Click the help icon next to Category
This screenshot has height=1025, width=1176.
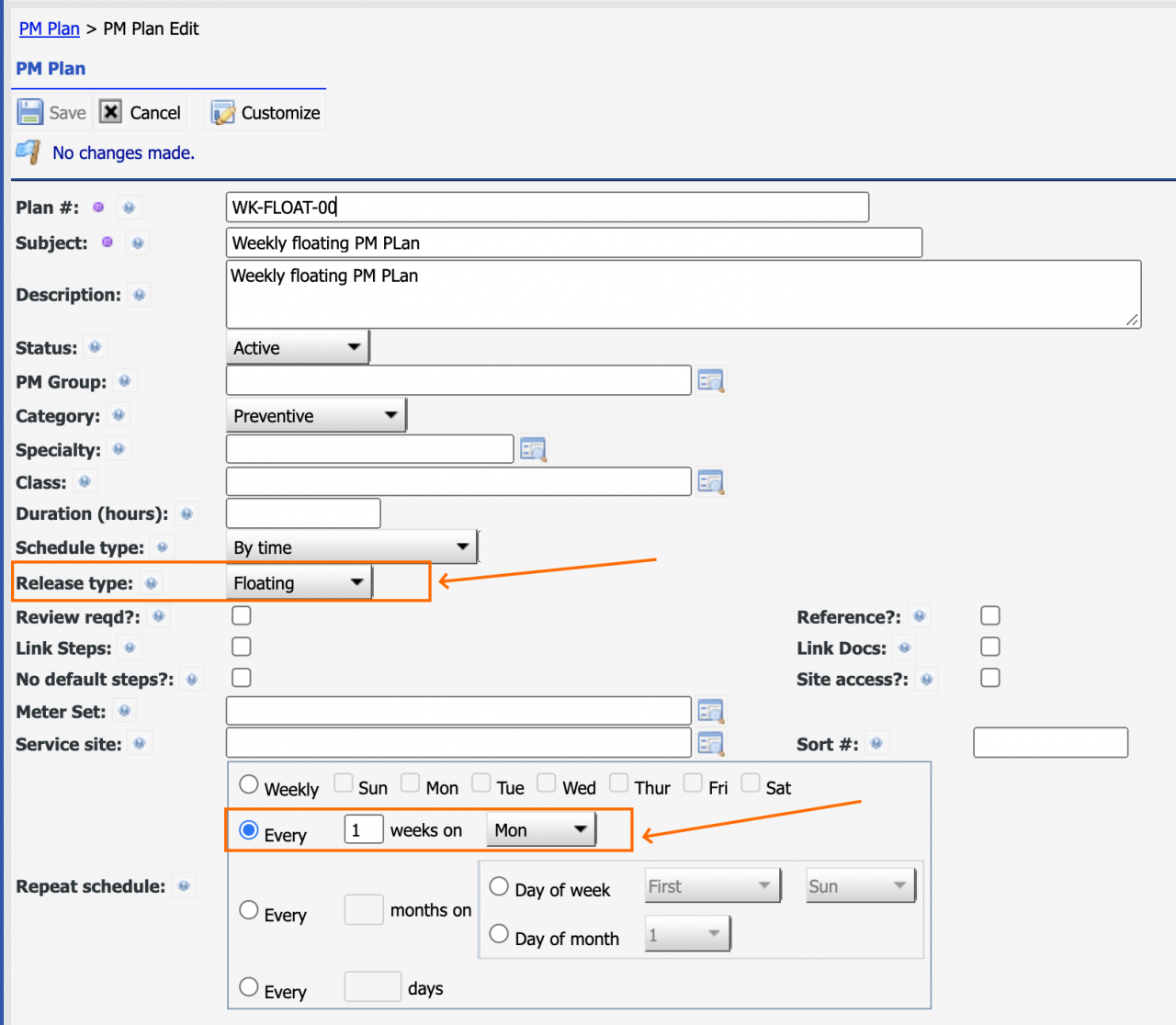click(x=119, y=415)
